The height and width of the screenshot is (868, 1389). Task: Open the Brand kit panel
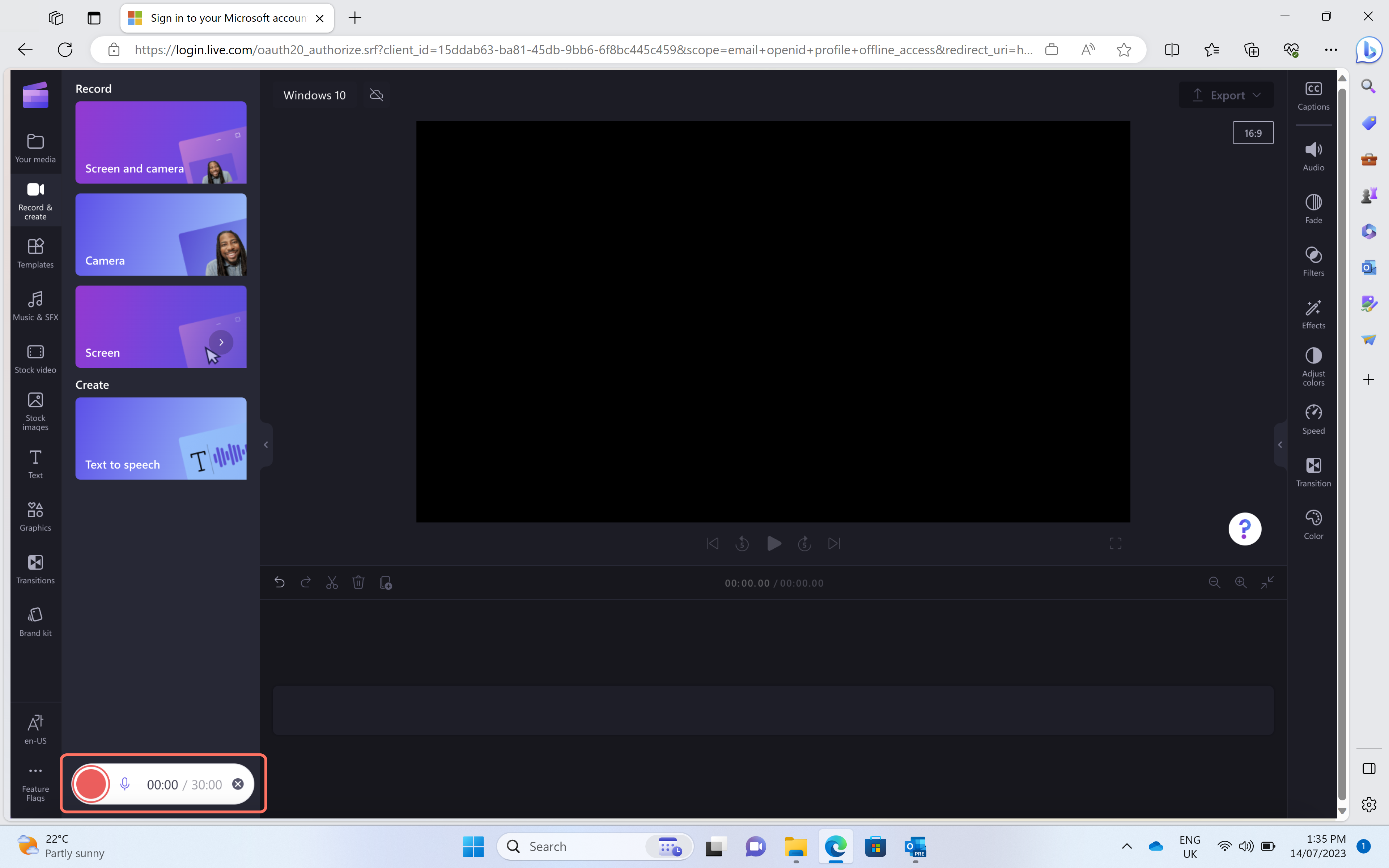coord(35,622)
